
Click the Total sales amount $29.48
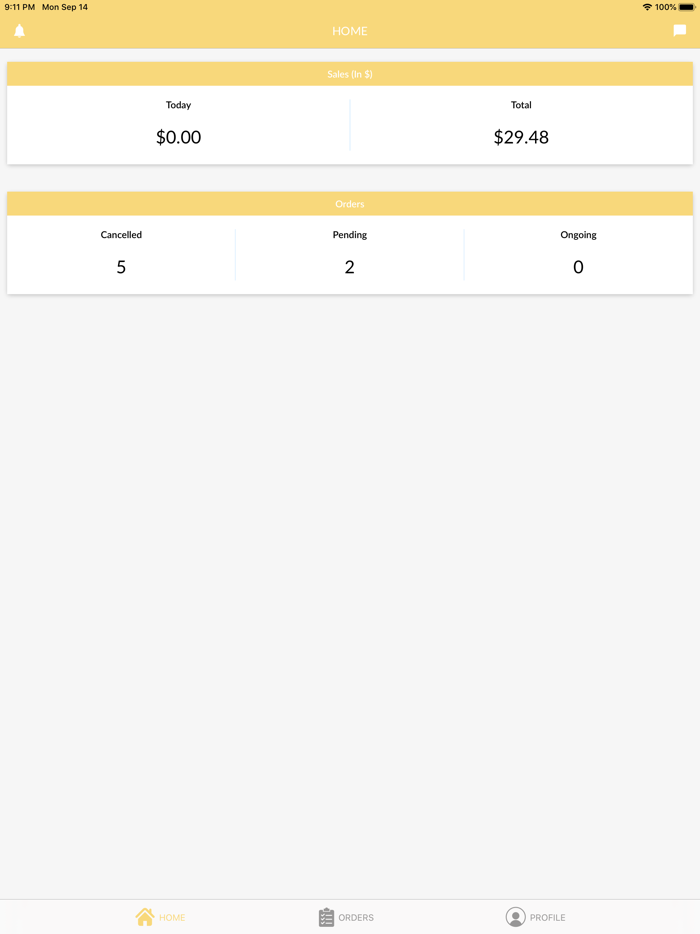point(521,137)
